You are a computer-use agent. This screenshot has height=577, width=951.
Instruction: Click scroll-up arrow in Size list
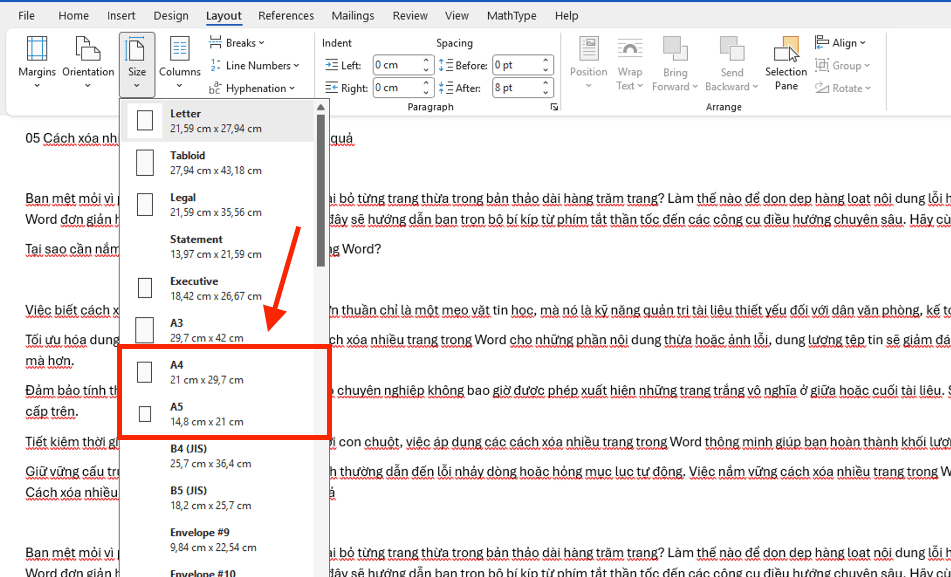(321, 107)
